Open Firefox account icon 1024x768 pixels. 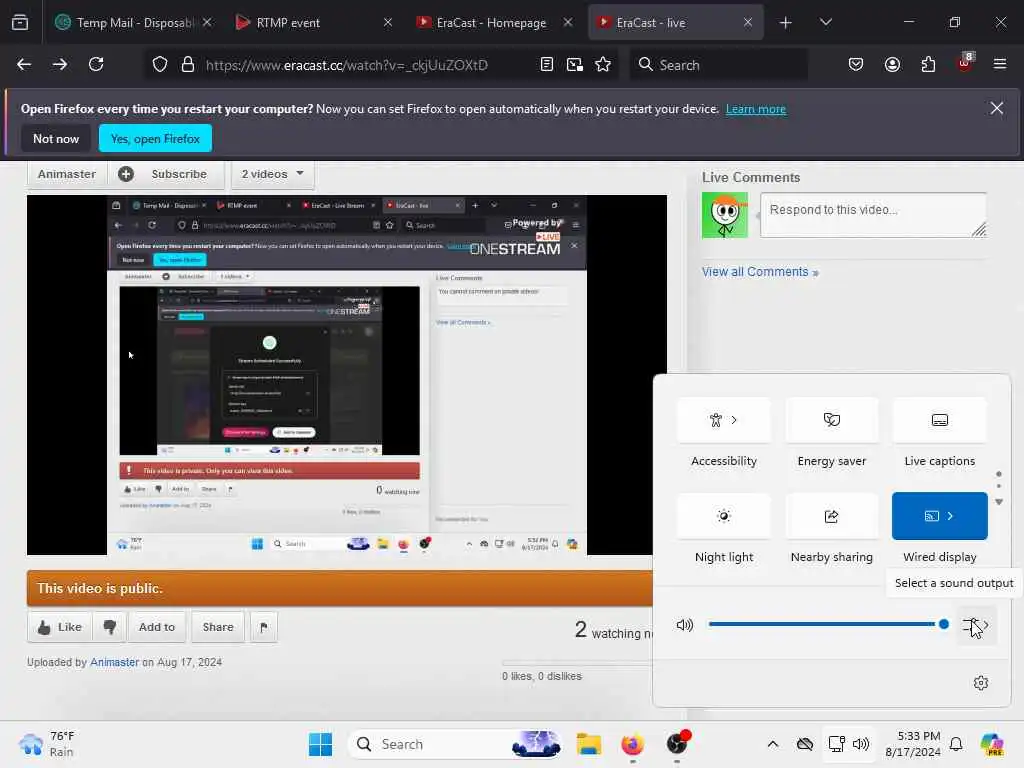coord(892,65)
